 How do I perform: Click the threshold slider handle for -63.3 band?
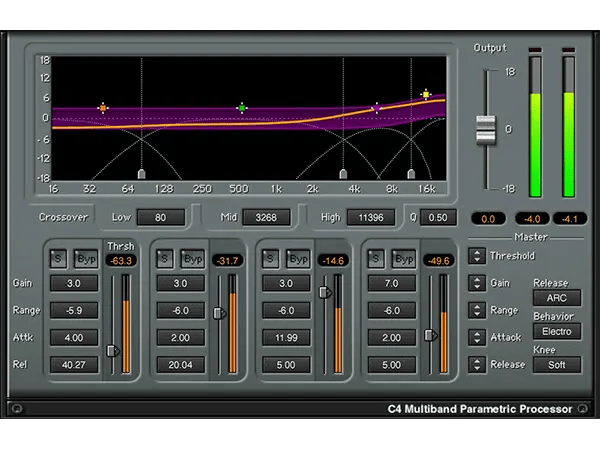tap(112, 351)
